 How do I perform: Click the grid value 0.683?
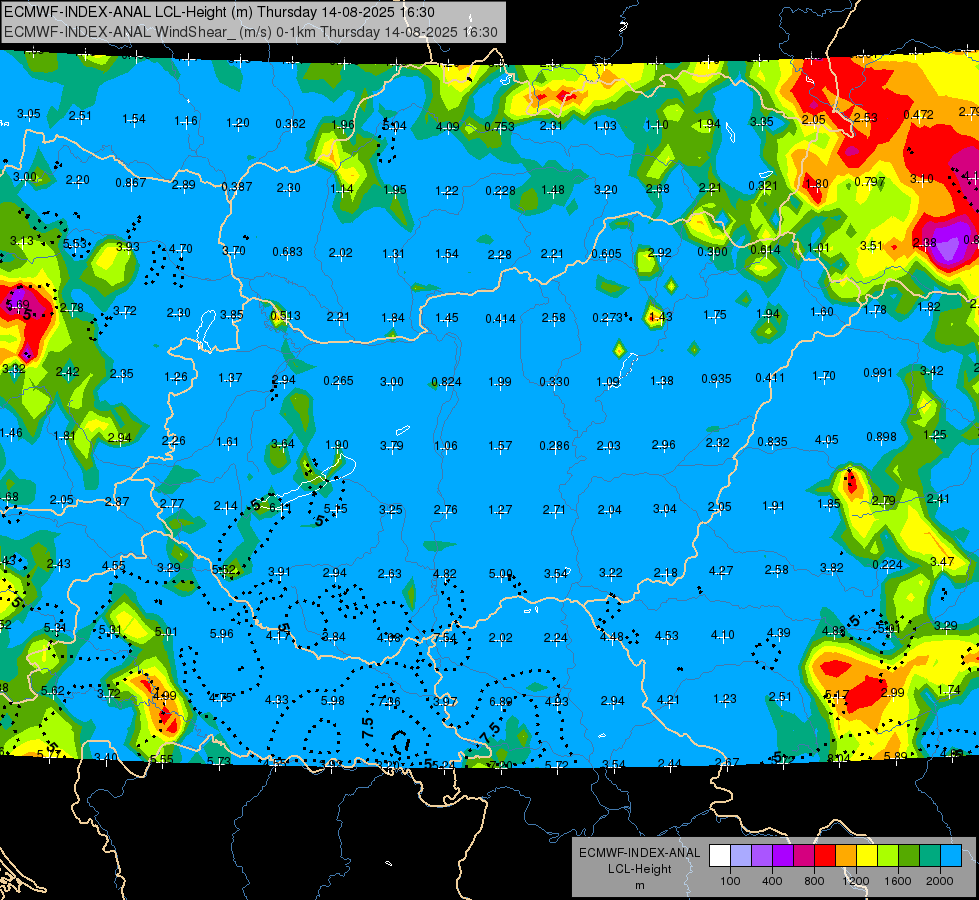coord(287,252)
